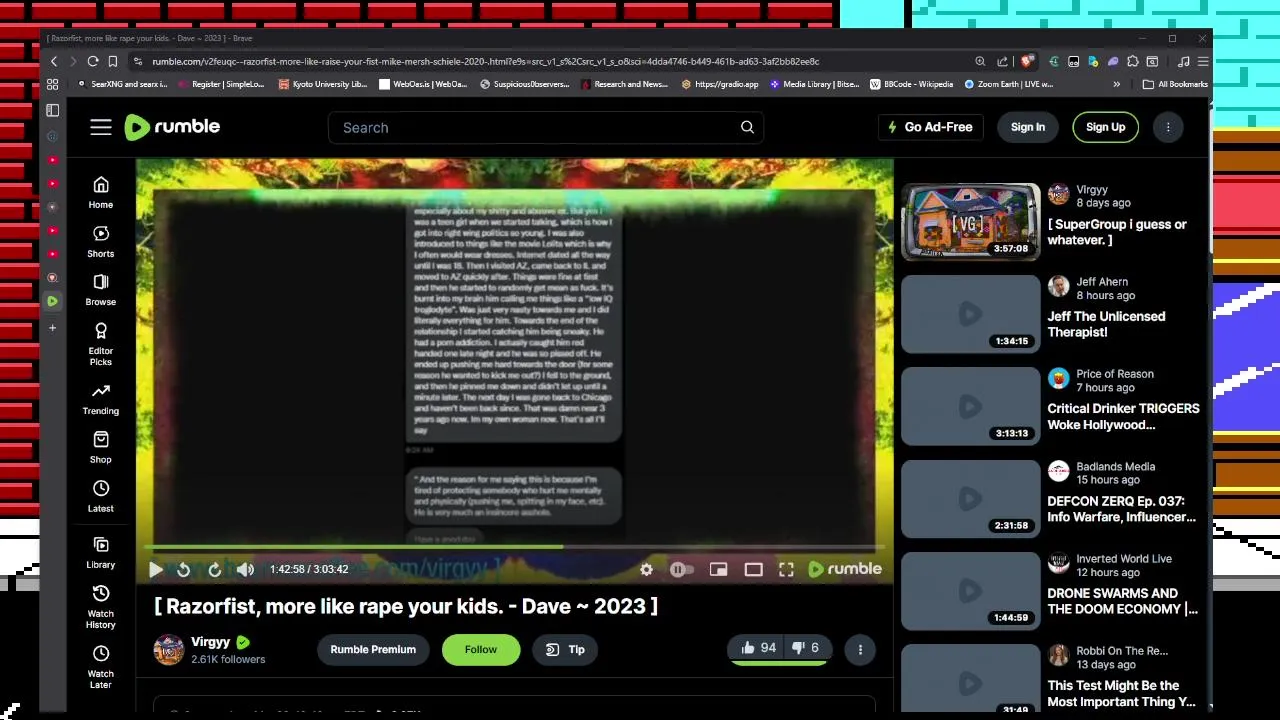1280x720 pixels.
Task: Open Browse in Rumble sidebar
Action: pos(101,289)
